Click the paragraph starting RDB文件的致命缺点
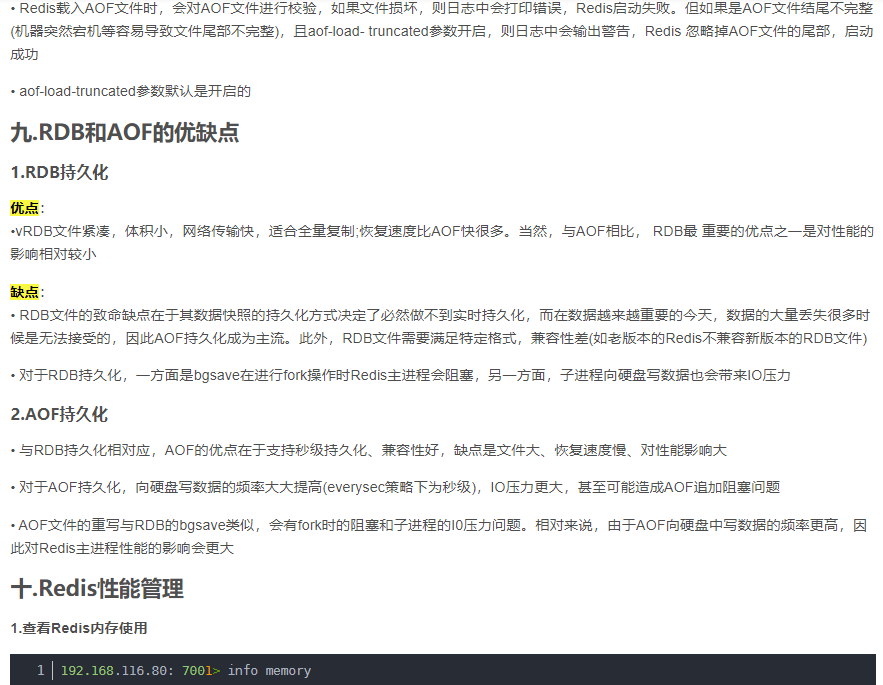The image size is (883, 685). point(442,327)
